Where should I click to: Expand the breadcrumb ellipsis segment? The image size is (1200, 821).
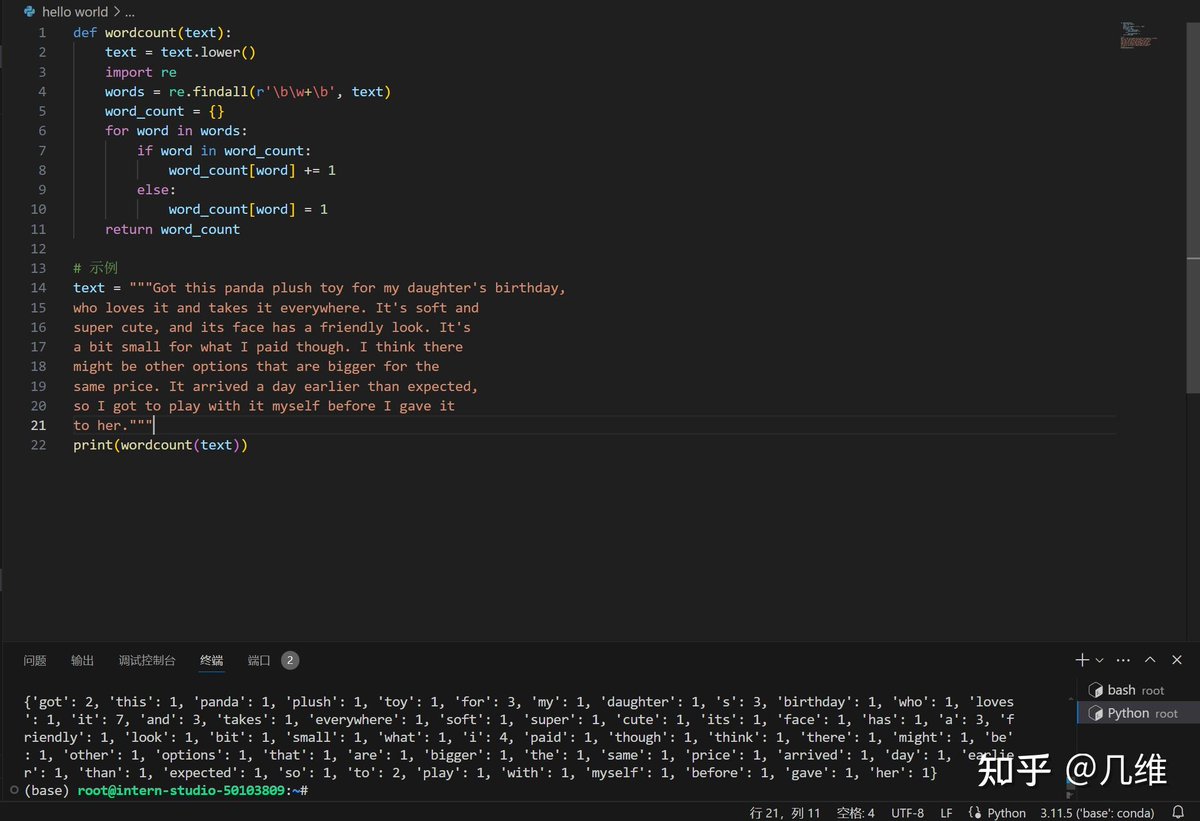click(130, 12)
